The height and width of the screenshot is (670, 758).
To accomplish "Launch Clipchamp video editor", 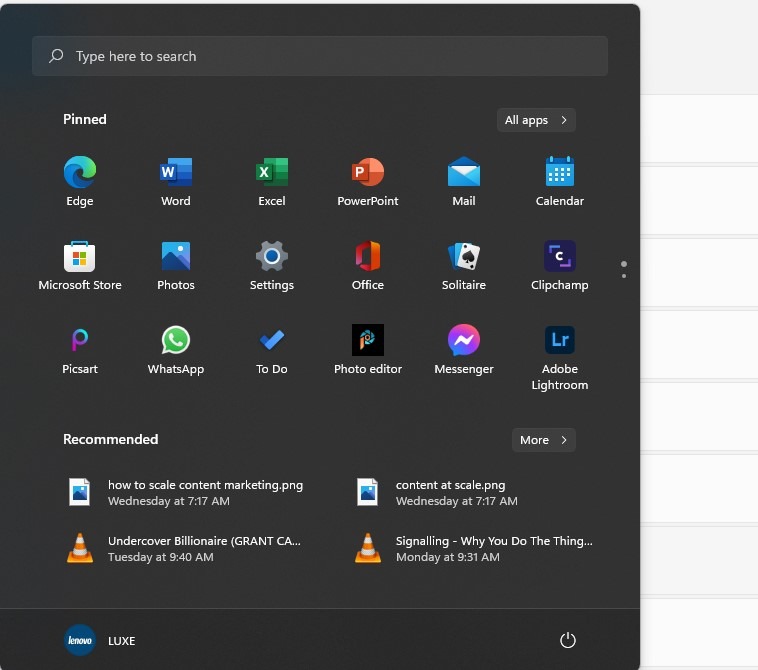I will 559,265.
